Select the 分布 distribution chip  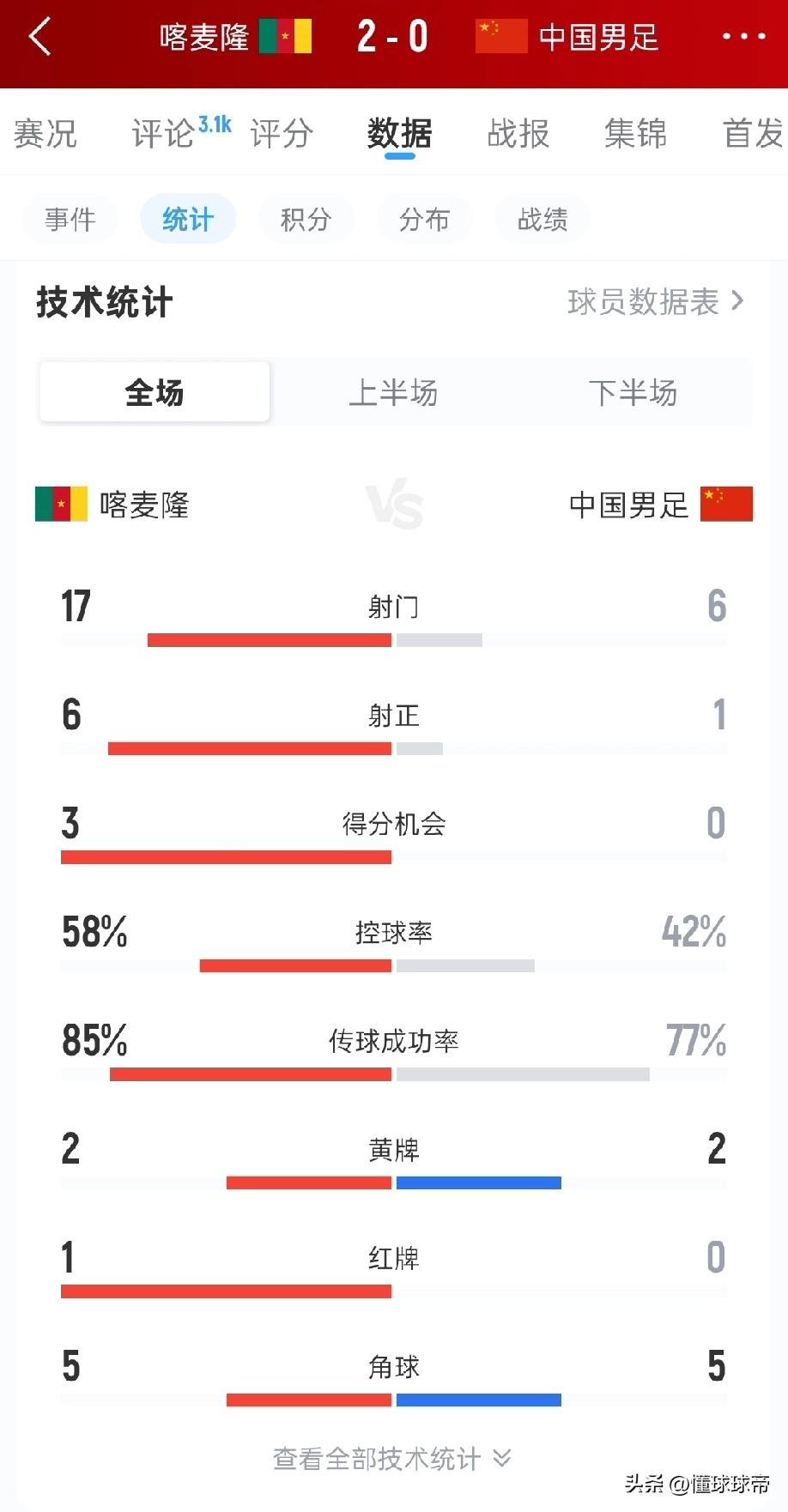pyautogui.click(x=424, y=220)
